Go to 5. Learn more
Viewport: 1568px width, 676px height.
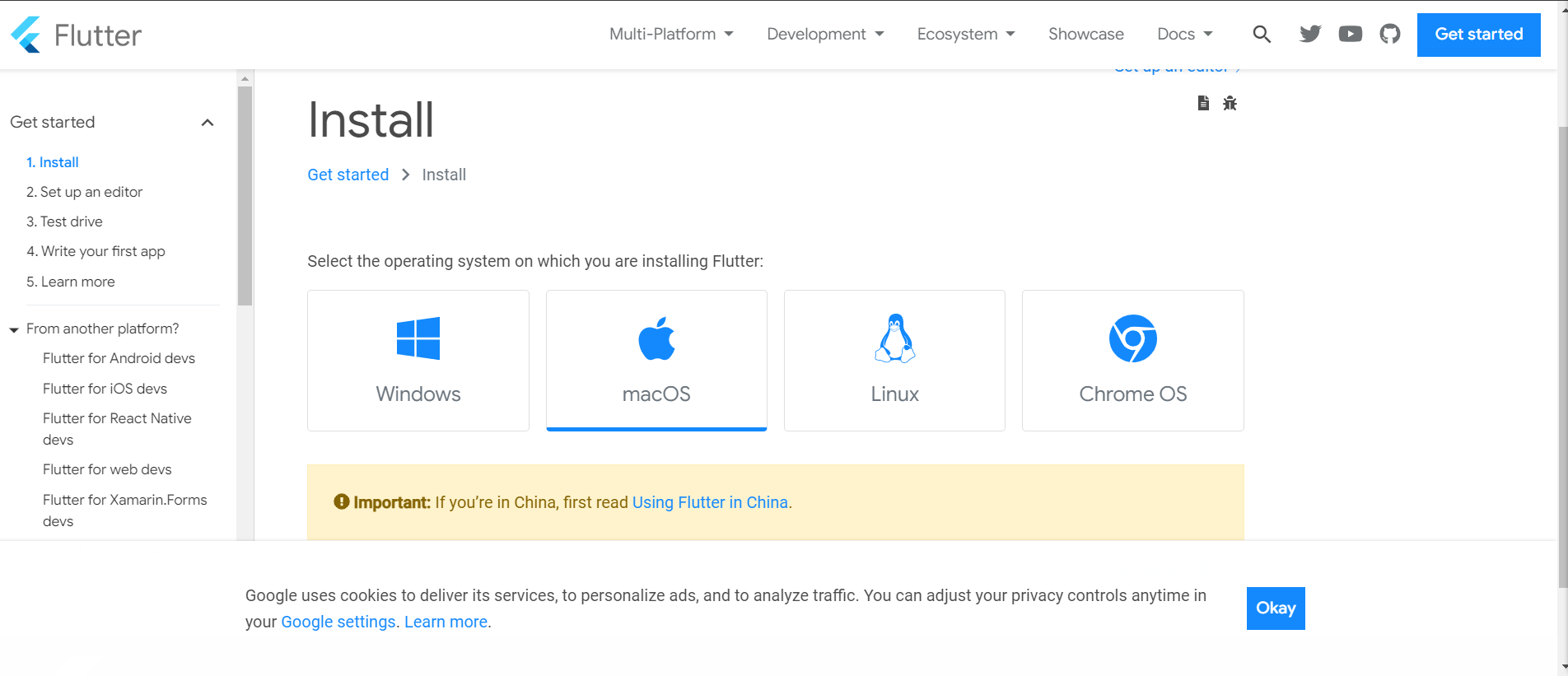(71, 282)
